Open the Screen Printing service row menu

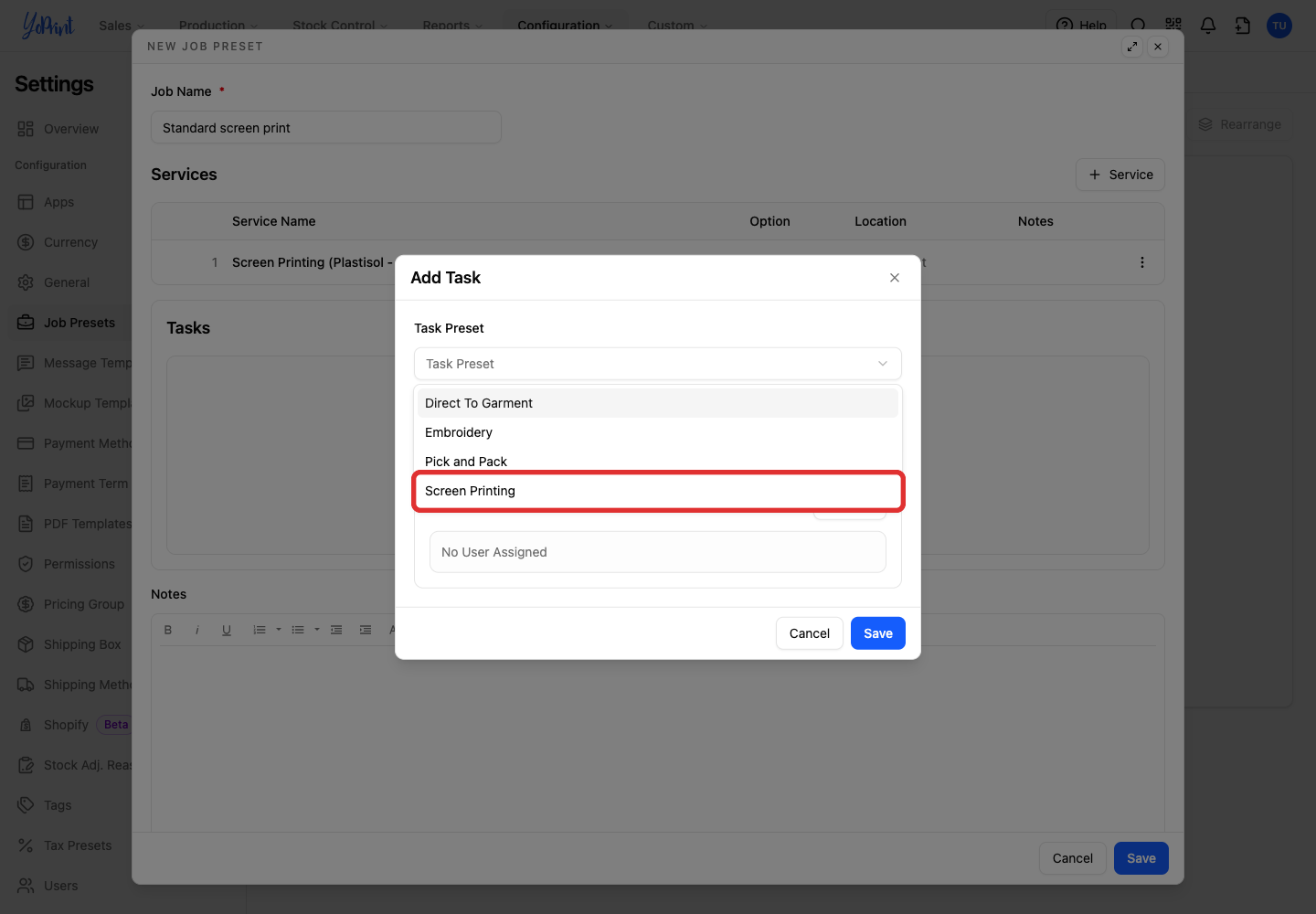pyautogui.click(x=1142, y=262)
